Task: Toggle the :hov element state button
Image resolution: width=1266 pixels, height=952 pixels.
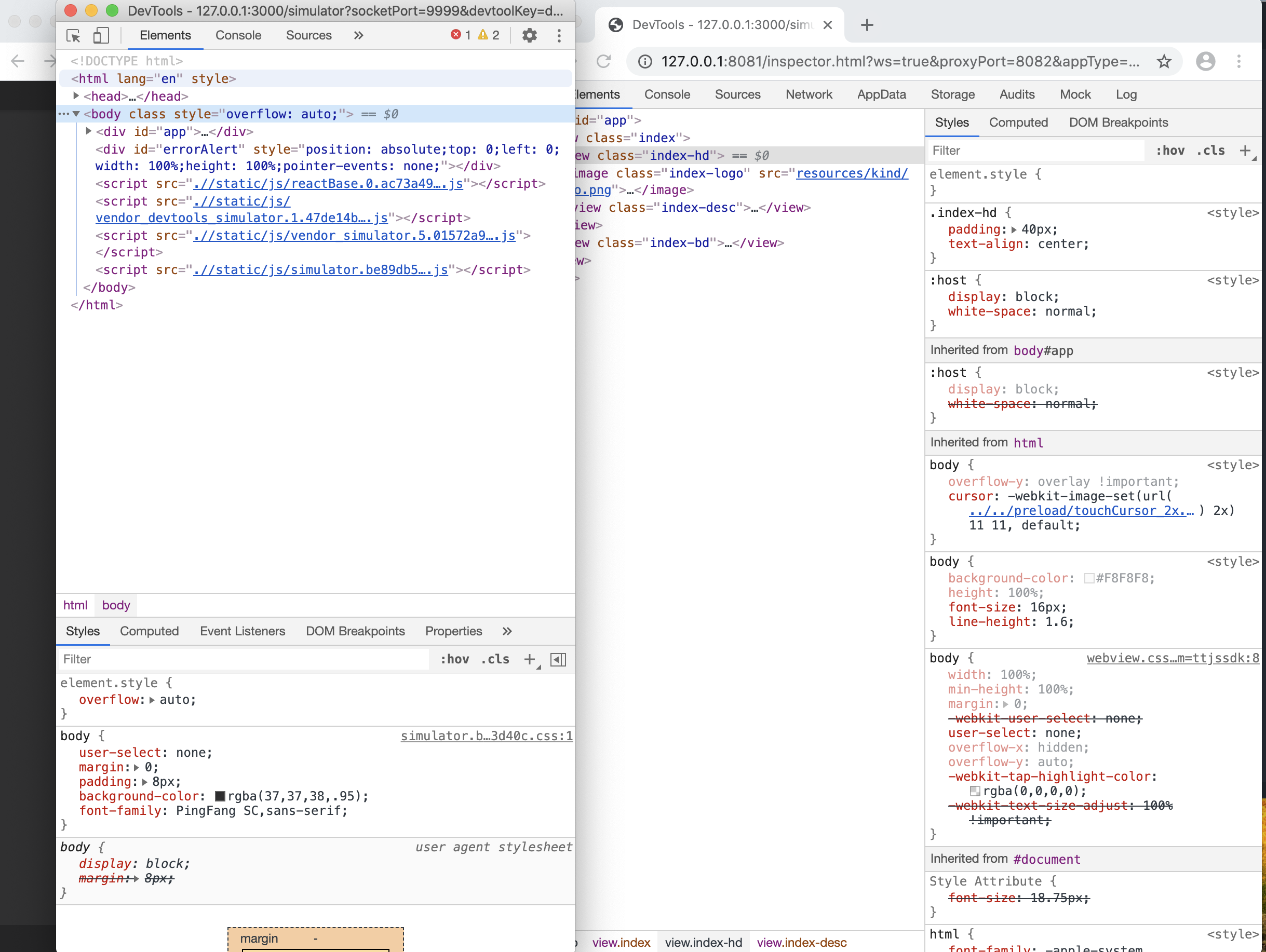Action: [454, 659]
